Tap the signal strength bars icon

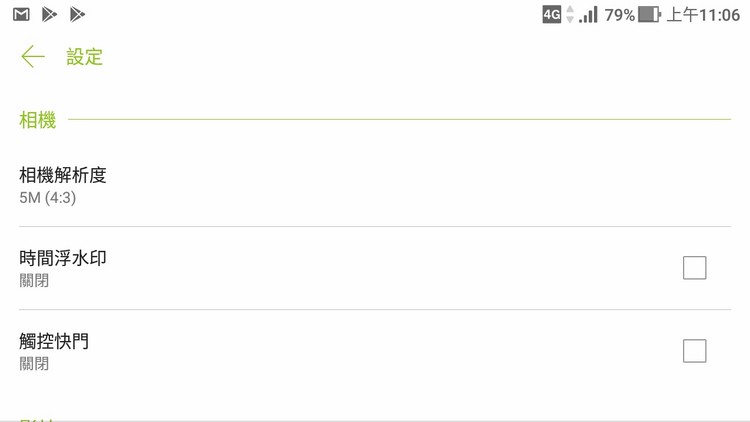588,14
